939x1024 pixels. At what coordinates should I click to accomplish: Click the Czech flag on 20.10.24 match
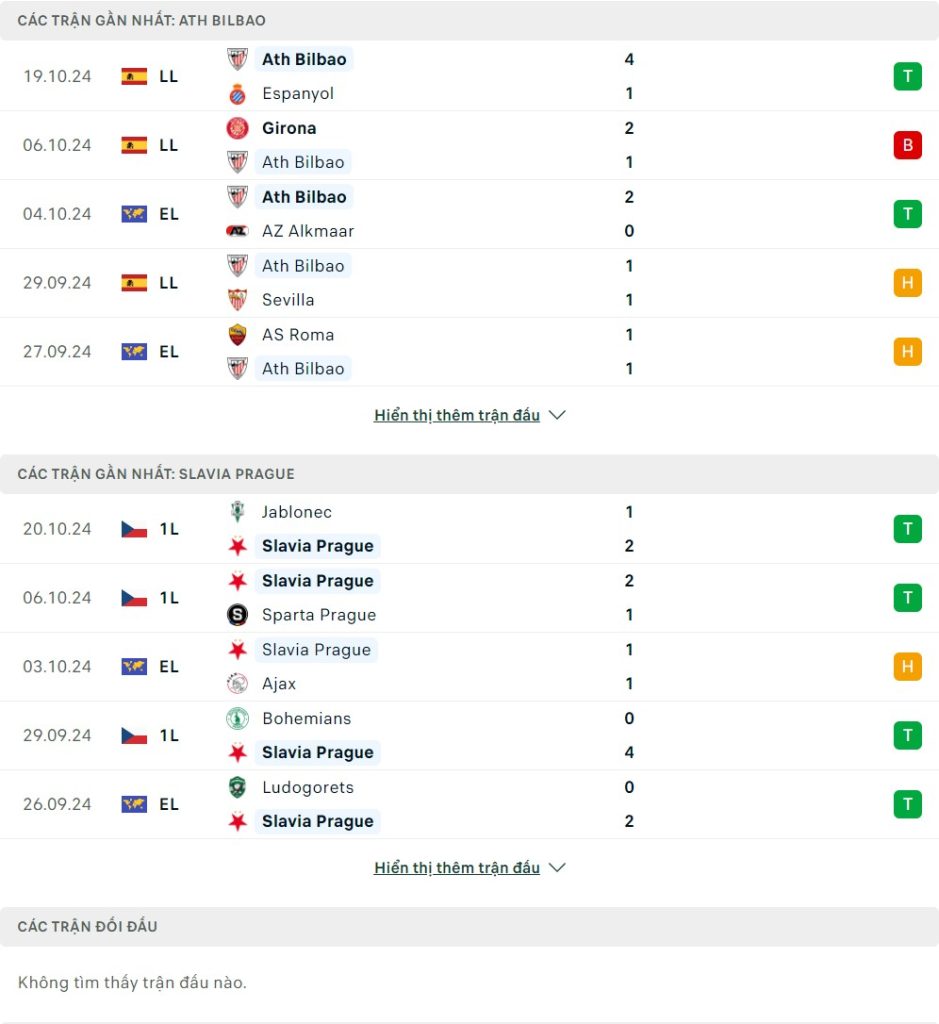point(134,529)
